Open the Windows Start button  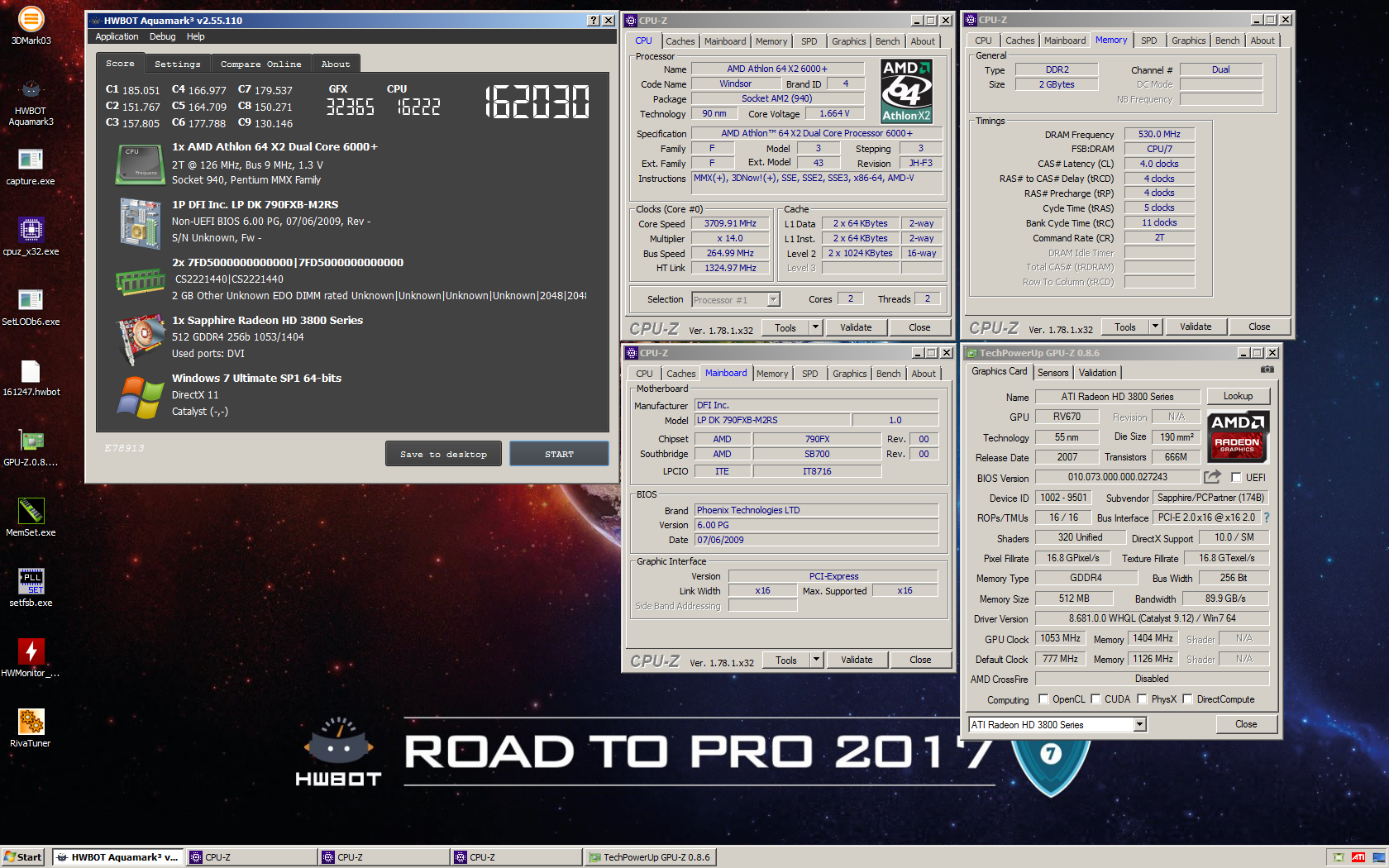tap(23, 857)
